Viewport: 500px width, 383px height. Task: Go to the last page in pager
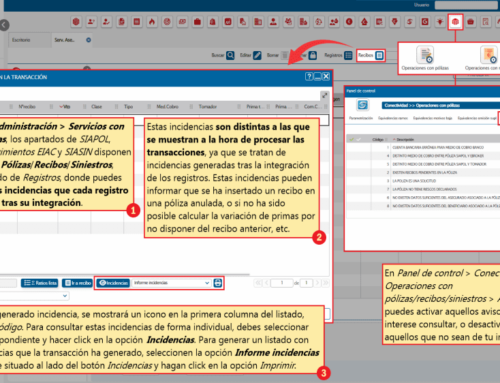pos(325,283)
